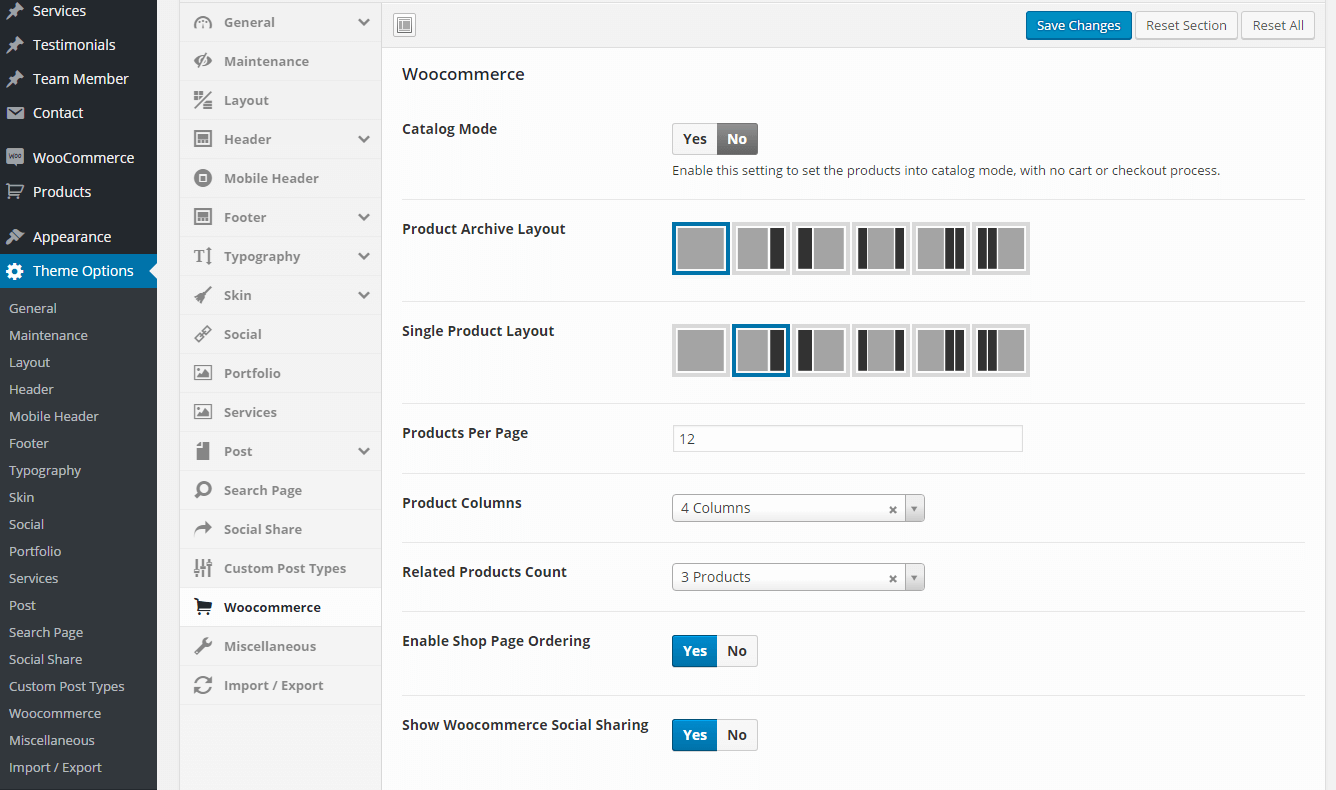Click the Products Per Page input field
Image resolution: width=1336 pixels, height=790 pixels.
click(x=847, y=439)
